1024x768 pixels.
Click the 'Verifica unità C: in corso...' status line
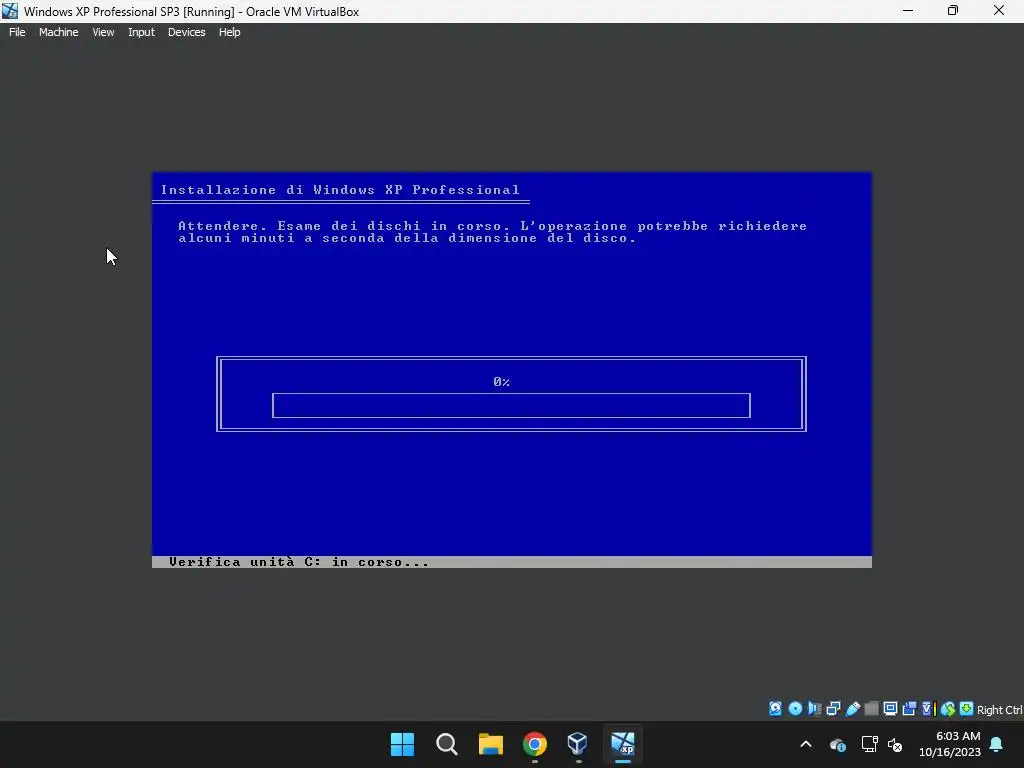[299, 562]
